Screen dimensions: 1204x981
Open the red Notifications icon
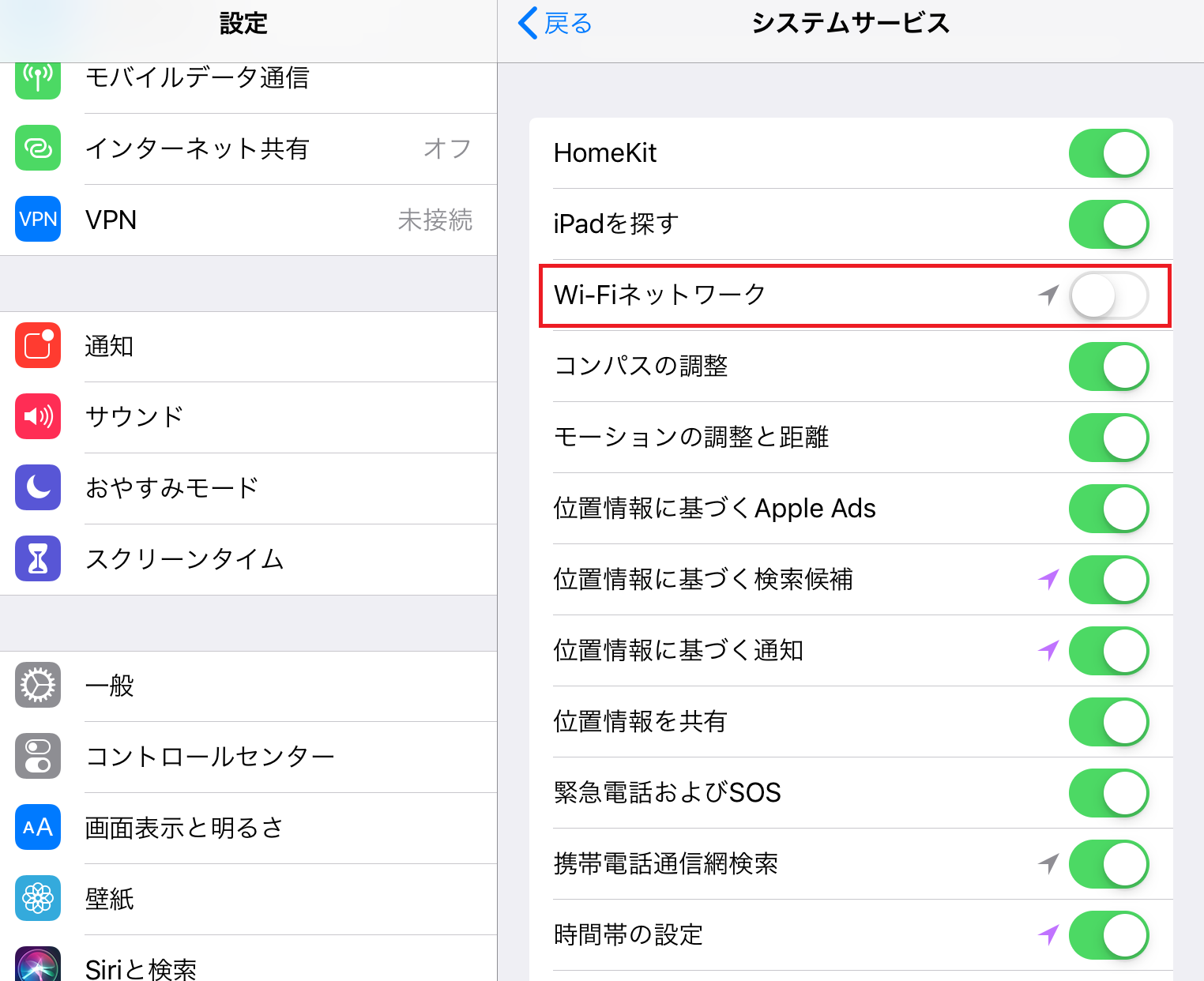tap(38, 345)
